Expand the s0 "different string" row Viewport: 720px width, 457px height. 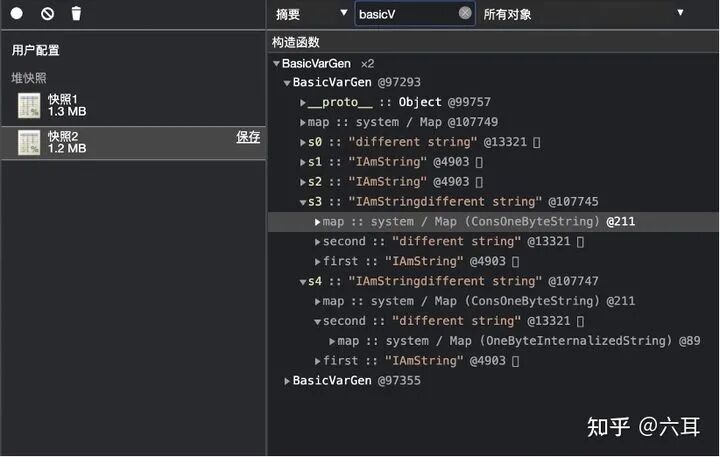click(303, 142)
